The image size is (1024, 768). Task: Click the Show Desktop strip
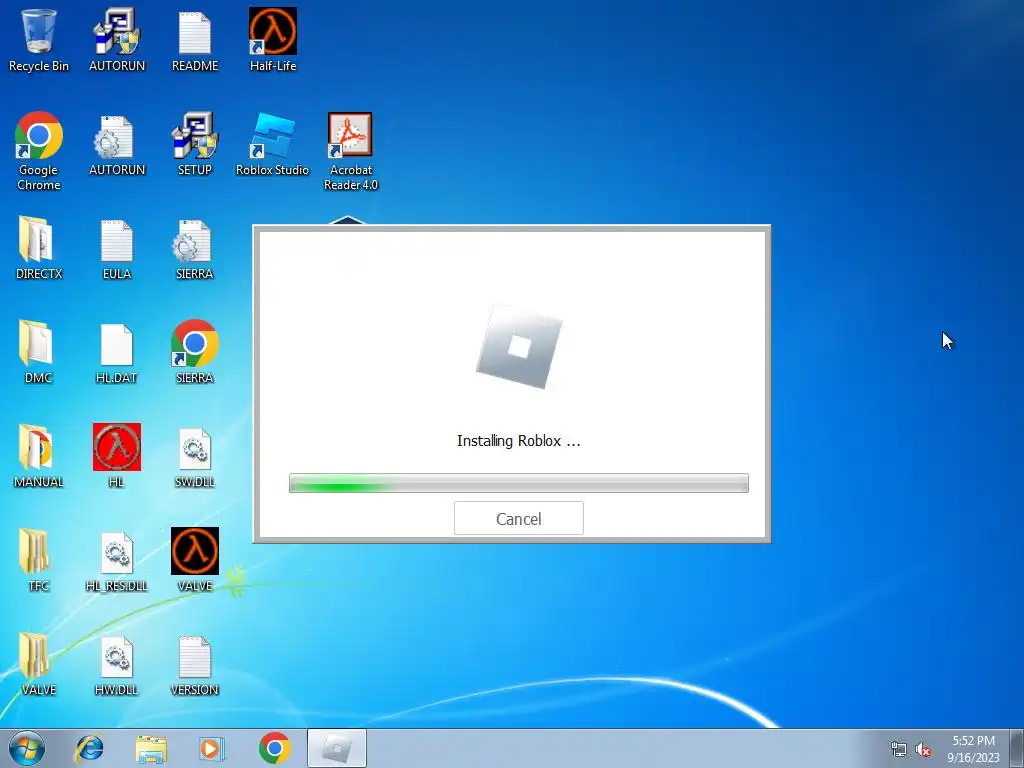(x=1017, y=748)
